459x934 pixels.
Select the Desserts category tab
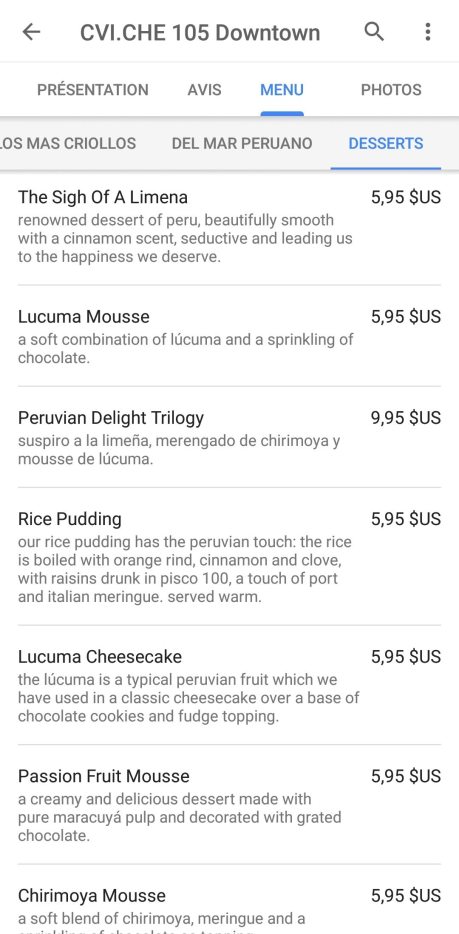386,144
